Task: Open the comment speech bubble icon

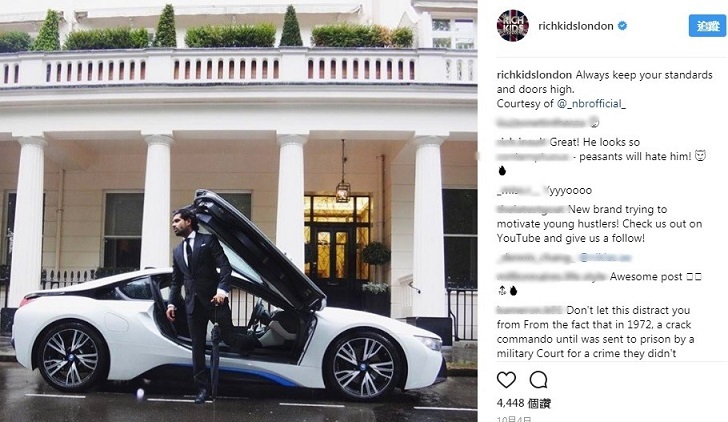Action: coord(539,380)
